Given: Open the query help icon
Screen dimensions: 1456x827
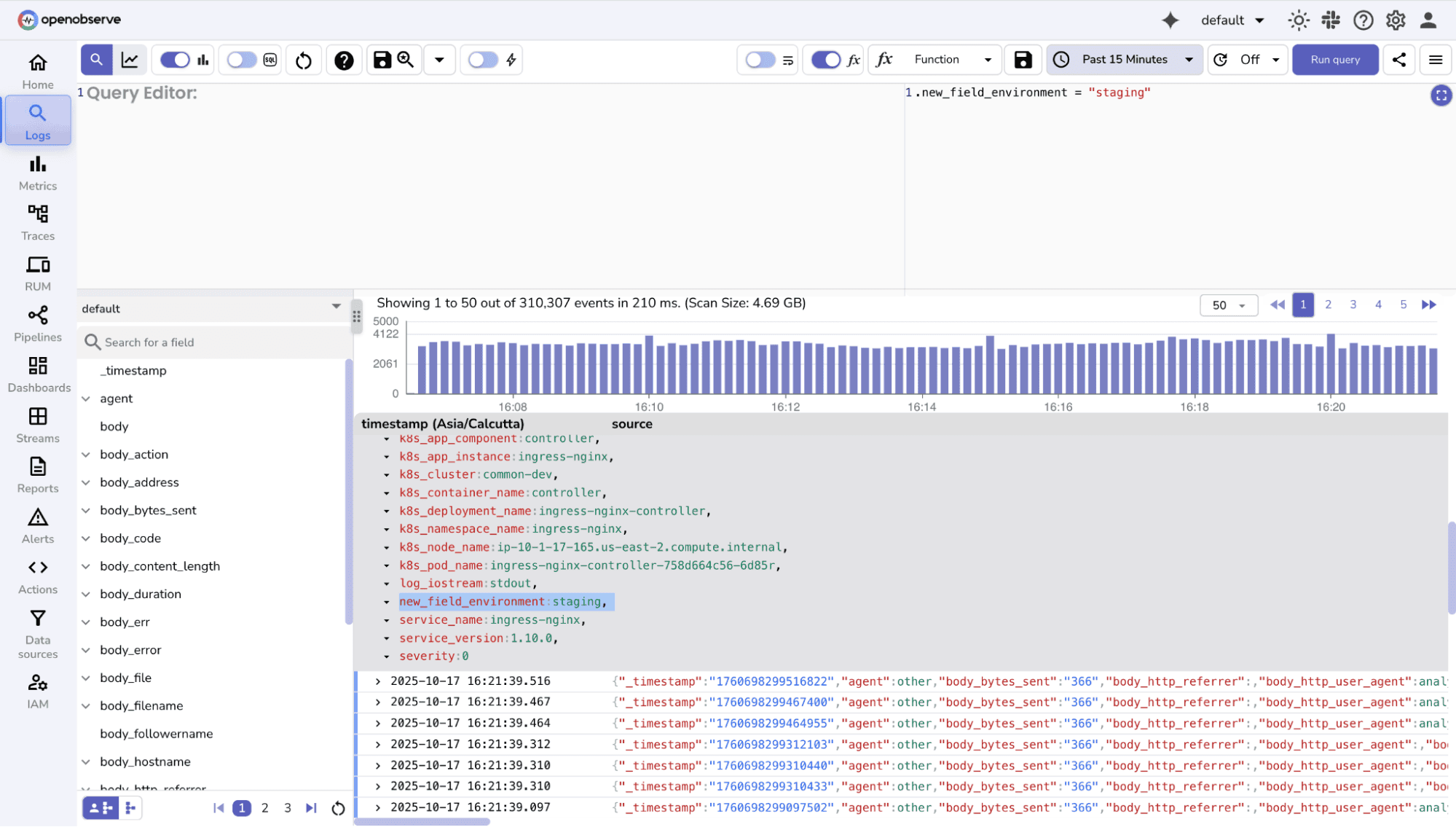Looking at the screenshot, I should tap(343, 60).
